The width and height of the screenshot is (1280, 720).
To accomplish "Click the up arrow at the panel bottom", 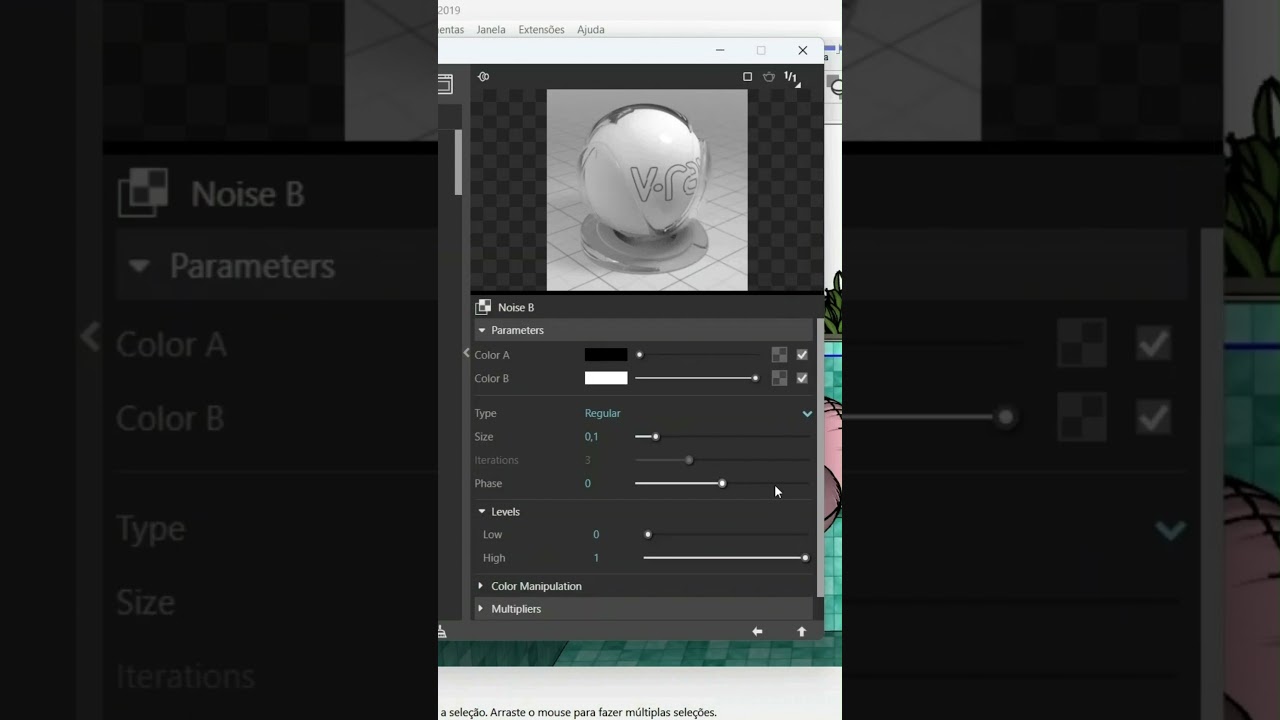I will tap(801, 631).
